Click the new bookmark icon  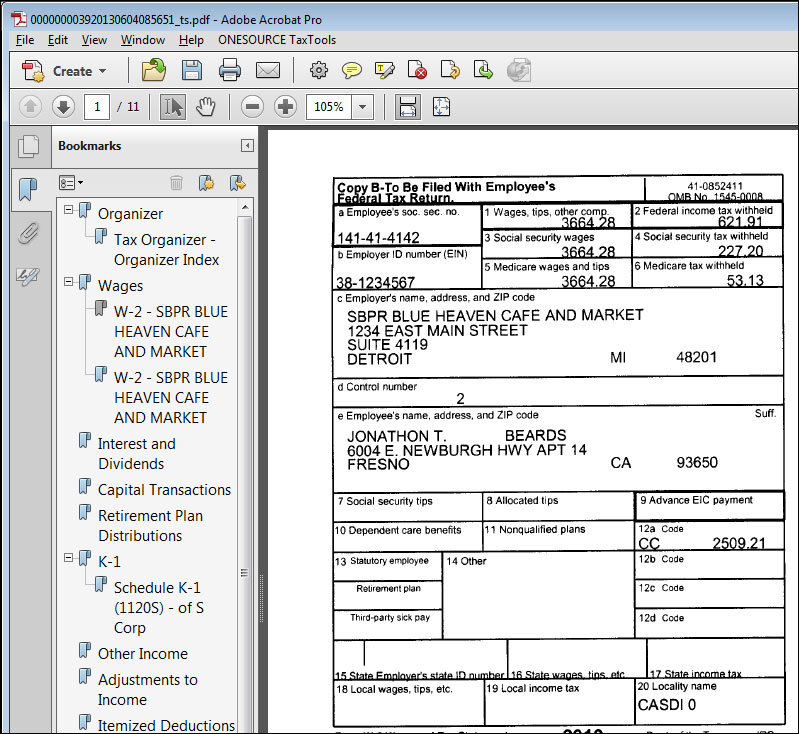[x=206, y=182]
